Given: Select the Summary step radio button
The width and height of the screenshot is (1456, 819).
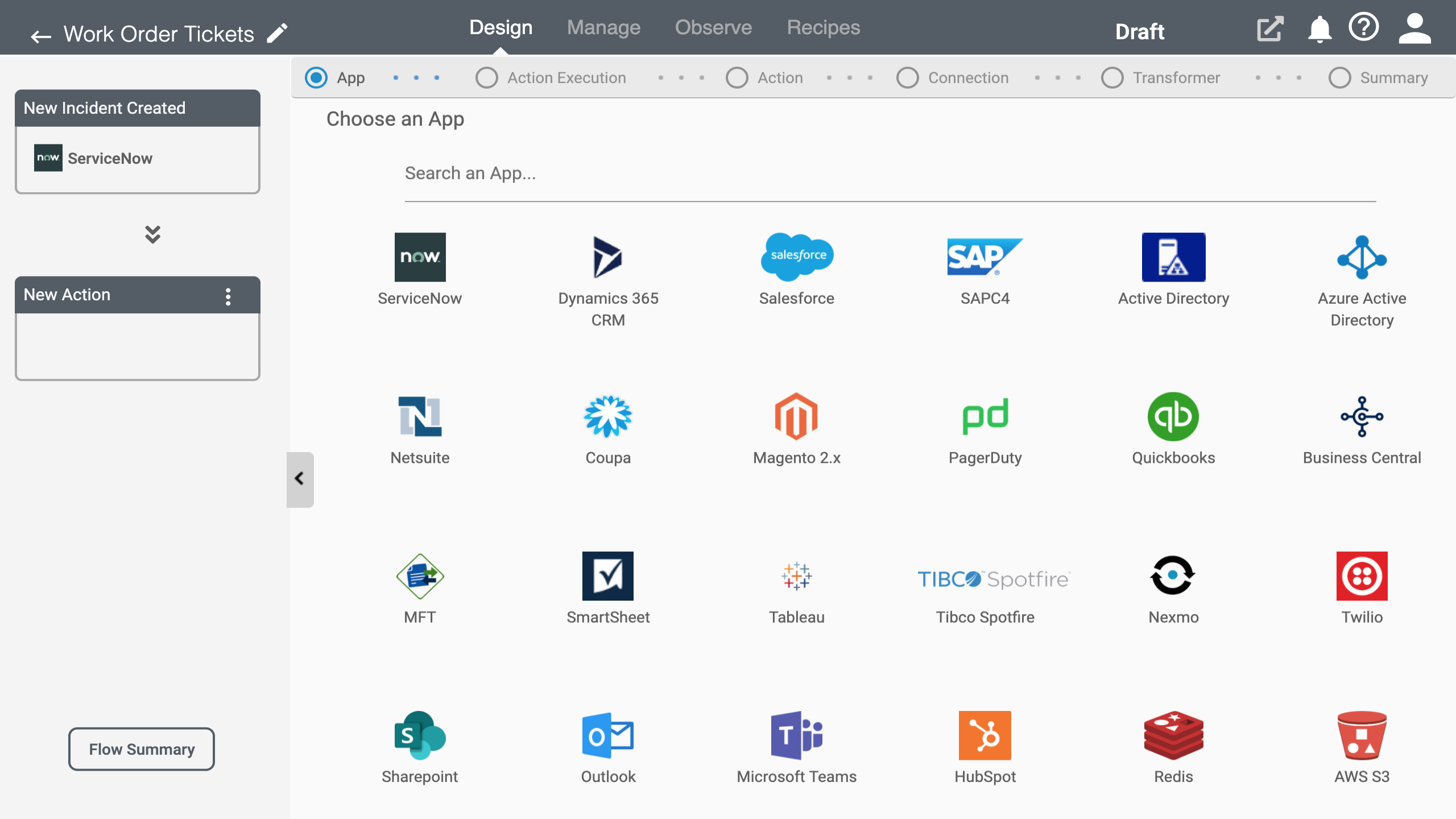Looking at the screenshot, I should click(x=1340, y=78).
